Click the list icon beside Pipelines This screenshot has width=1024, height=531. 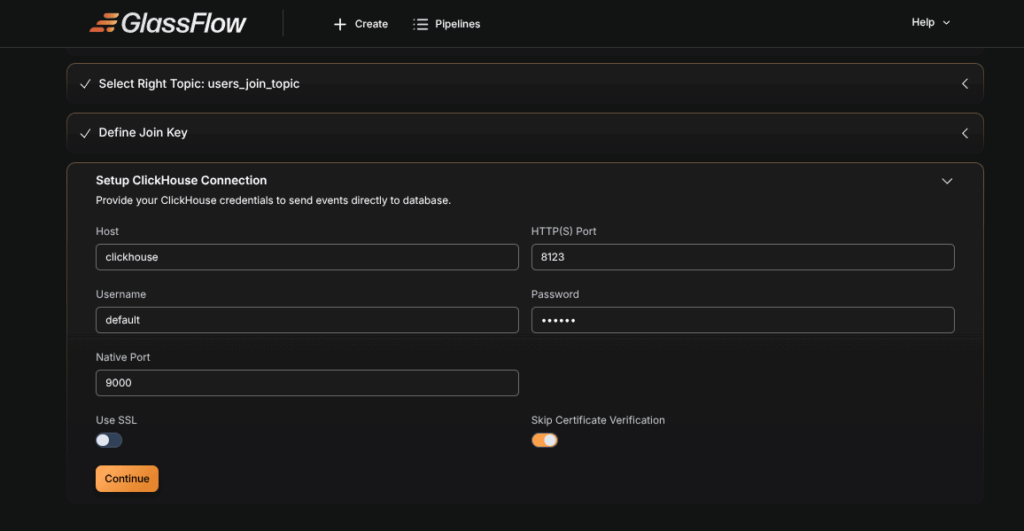click(421, 24)
